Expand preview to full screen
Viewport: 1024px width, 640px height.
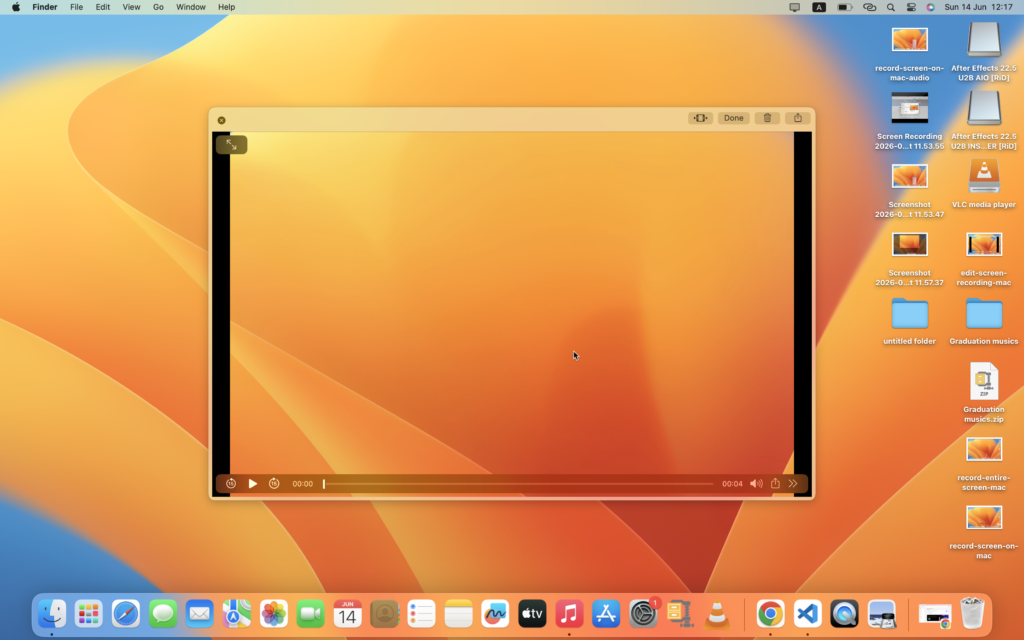[x=232, y=144]
